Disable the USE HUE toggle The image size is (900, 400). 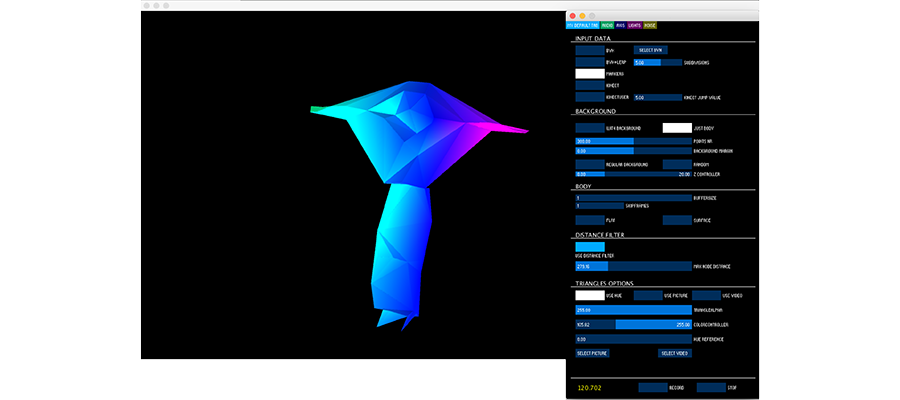point(590,296)
